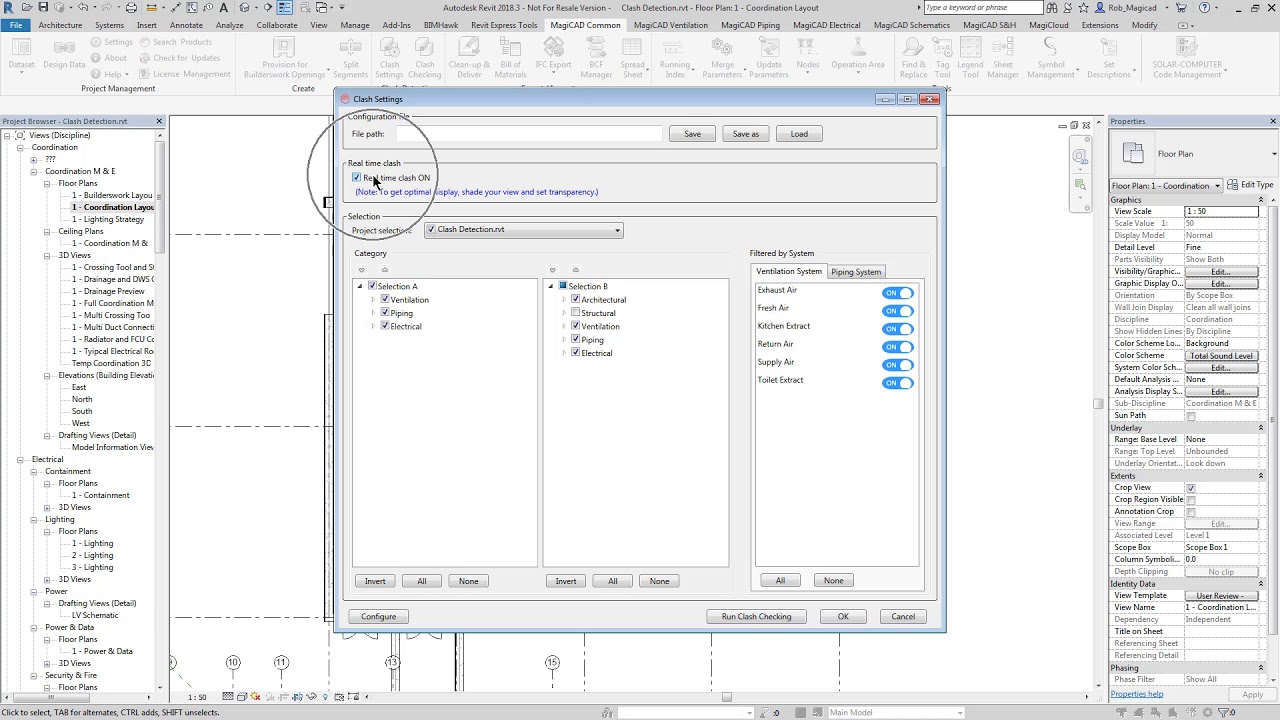The height and width of the screenshot is (720, 1280).
Task: Turn off the Toilet Extract switch
Action: coord(897,383)
